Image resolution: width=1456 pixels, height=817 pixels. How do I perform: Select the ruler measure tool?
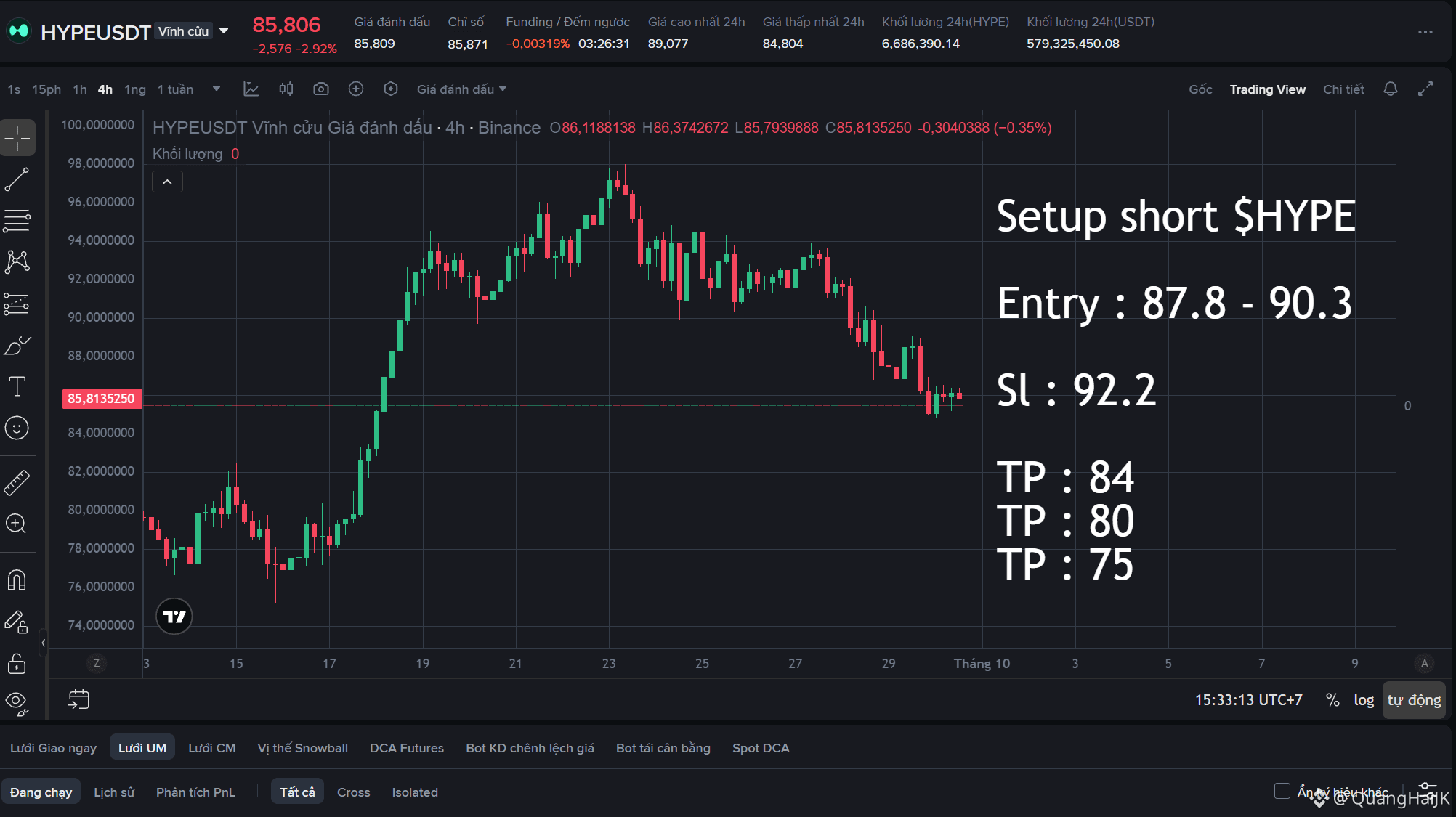click(x=17, y=483)
